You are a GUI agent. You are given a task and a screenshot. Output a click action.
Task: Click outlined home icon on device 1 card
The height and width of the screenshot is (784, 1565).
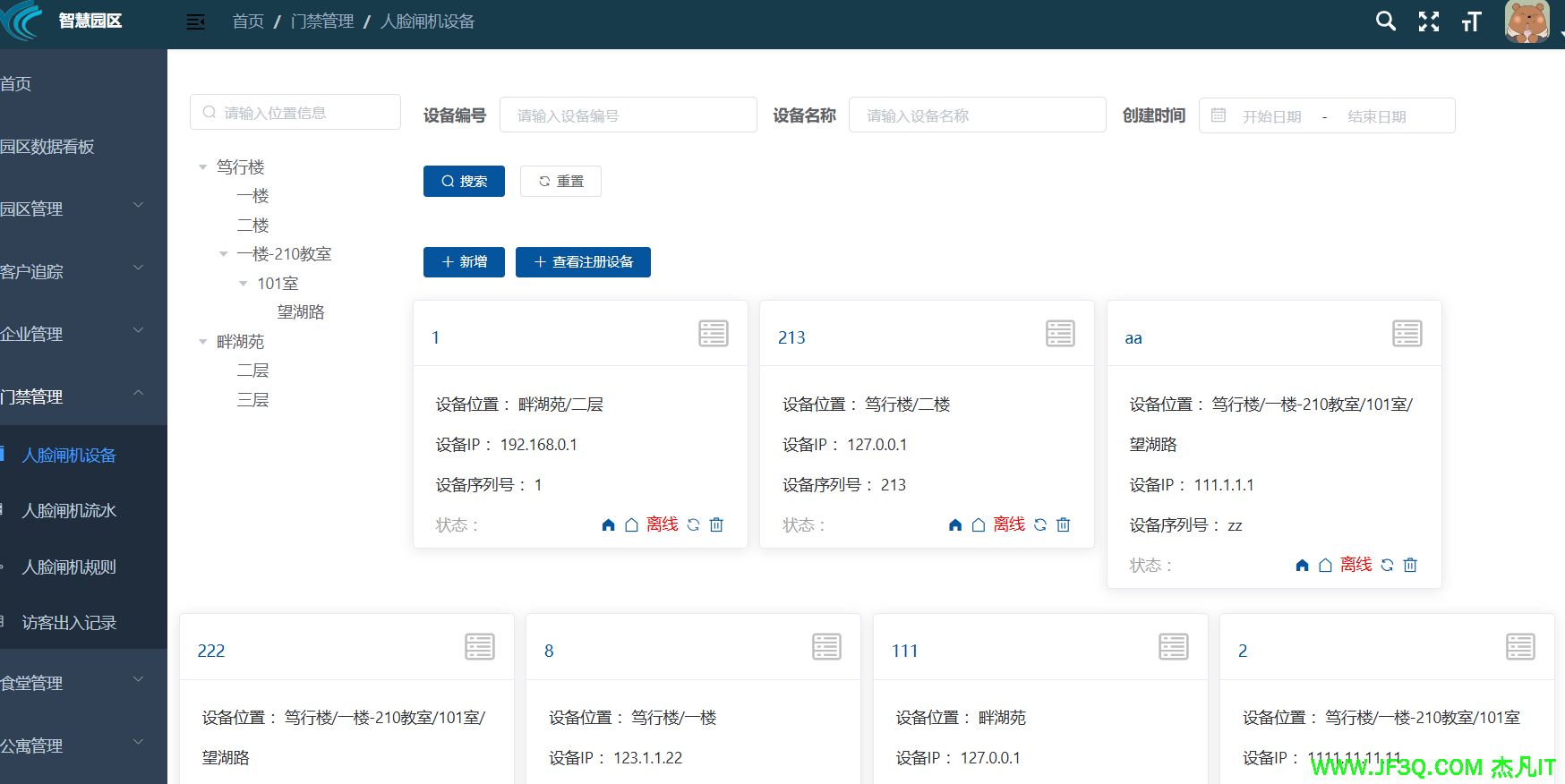(x=631, y=524)
